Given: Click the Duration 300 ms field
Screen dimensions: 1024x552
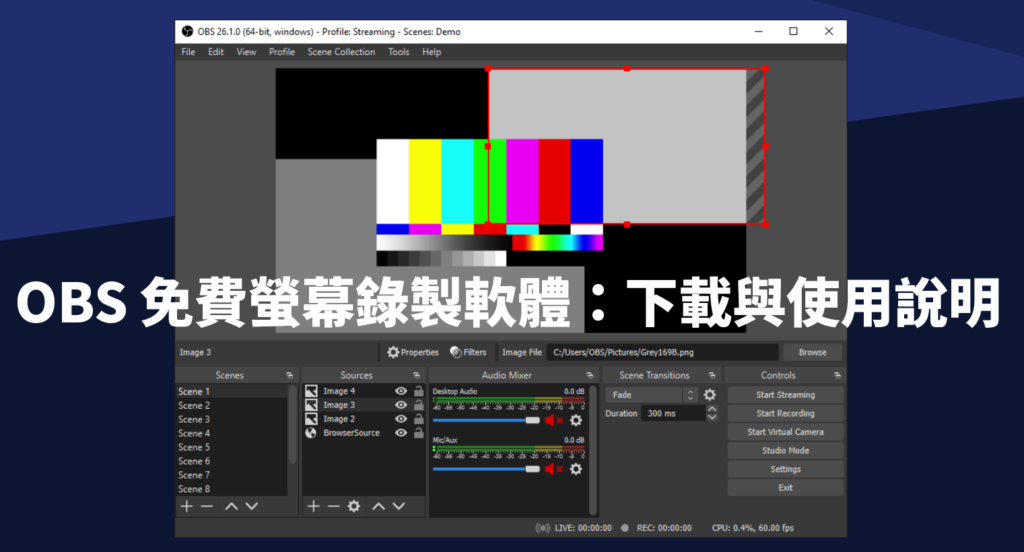Looking at the screenshot, I should tap(673, 414).
